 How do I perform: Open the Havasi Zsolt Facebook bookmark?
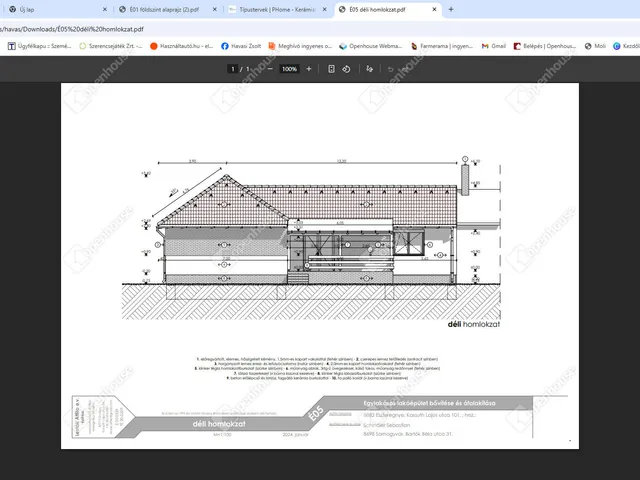(x=241, y=46)
